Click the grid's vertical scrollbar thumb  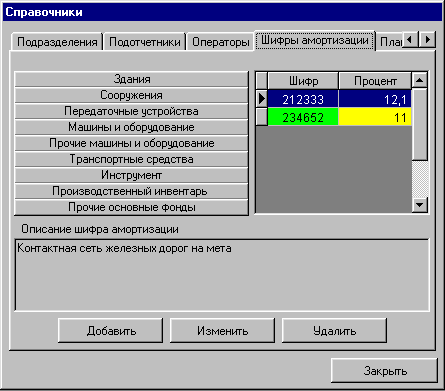(420, 124)
